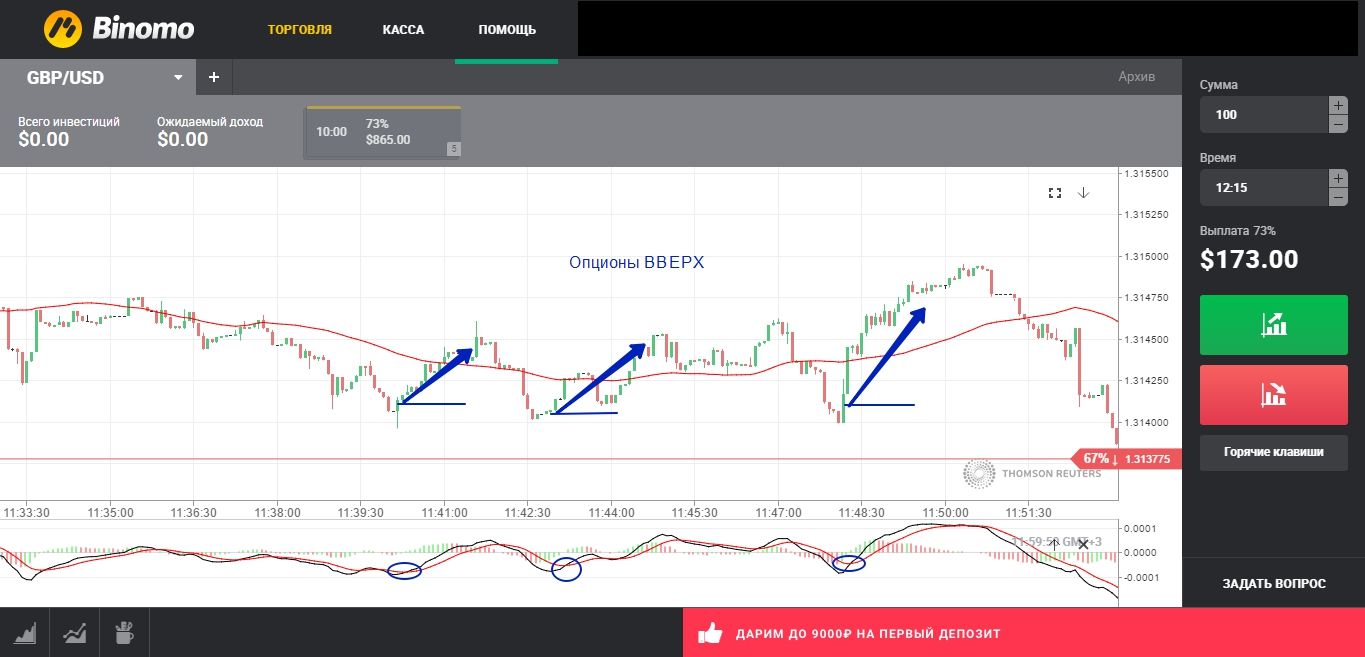This screenshot has width=1365, height=657.
Task: Increase the Время expiry time with plus
Action: pos(1337,178)
